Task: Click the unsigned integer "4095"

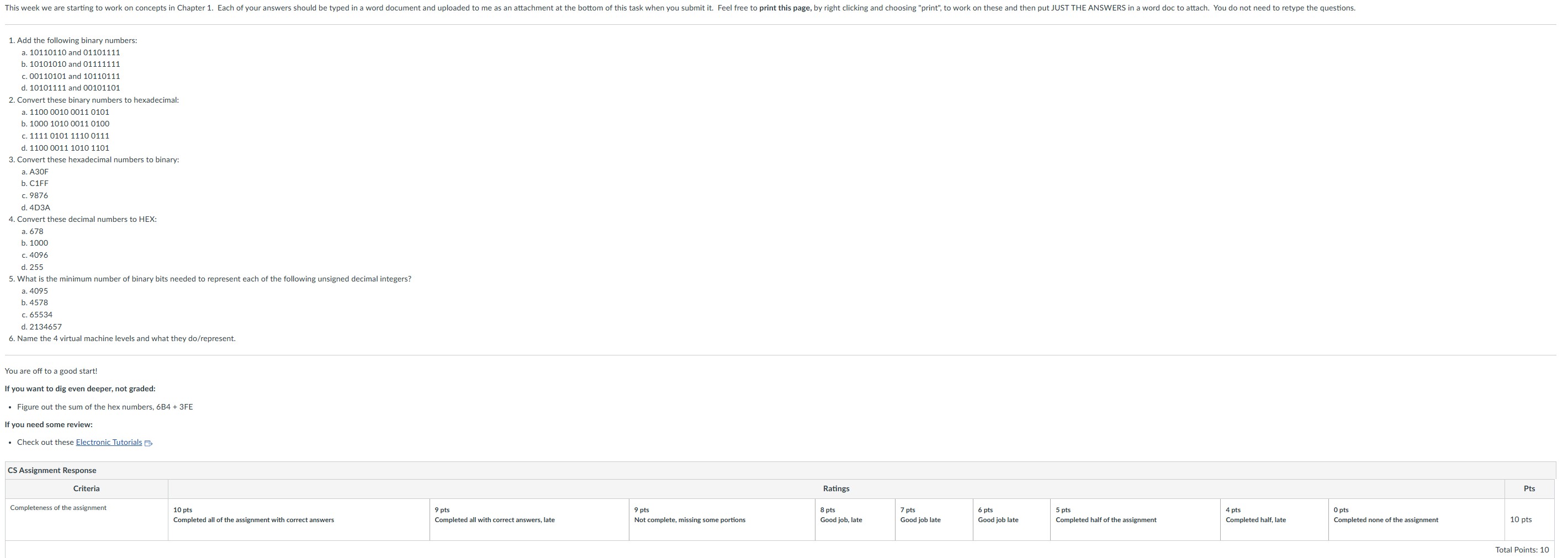Action: [39, 291]
